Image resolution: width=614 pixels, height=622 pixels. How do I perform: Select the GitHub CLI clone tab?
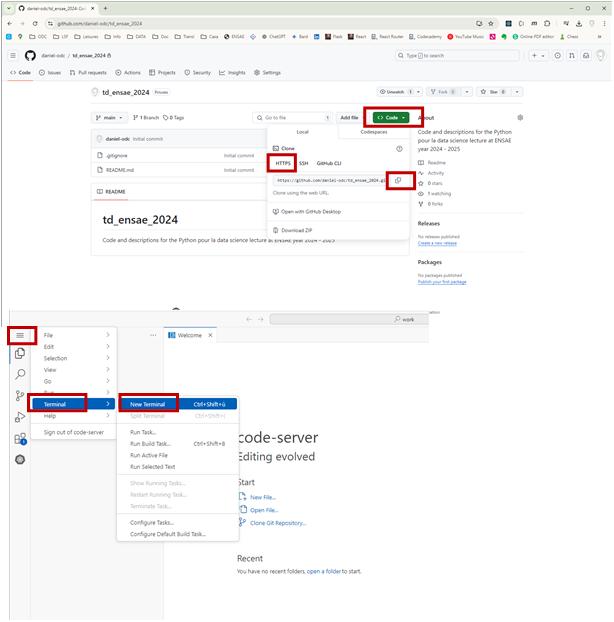(329, 163)
